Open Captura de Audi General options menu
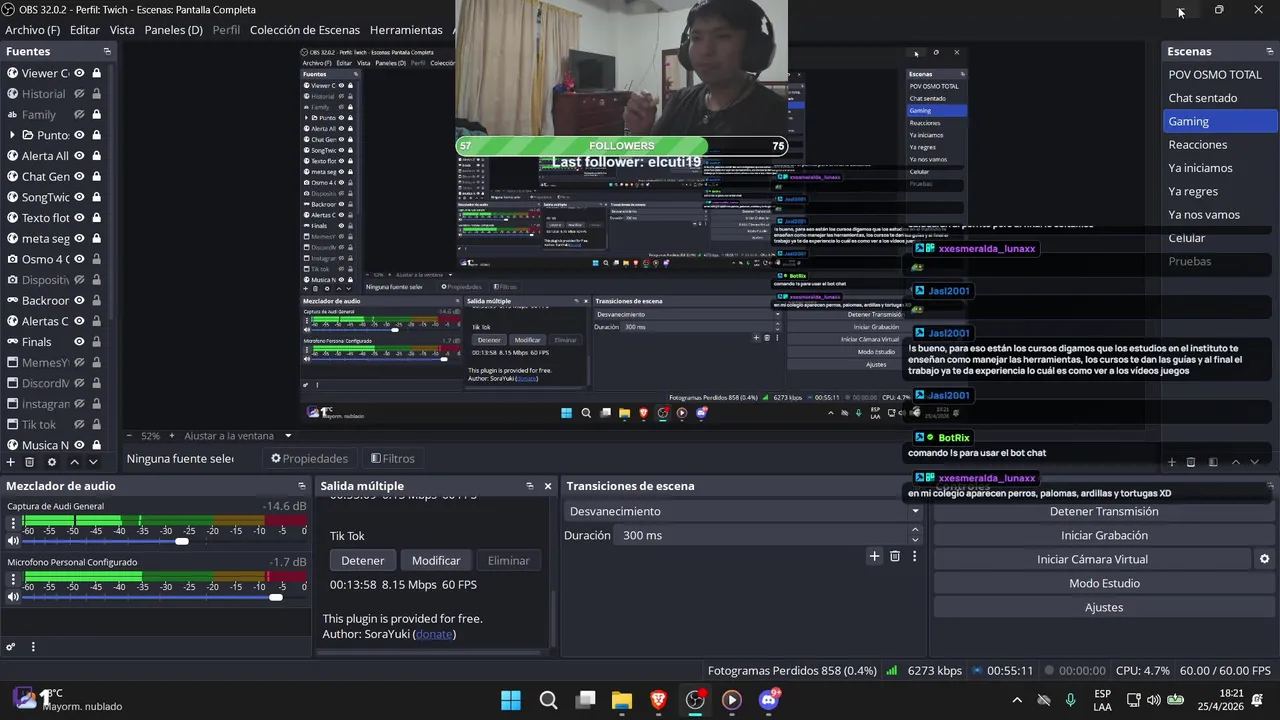The width and height of the screenshot is (1280, 720). tap(13, 522)
